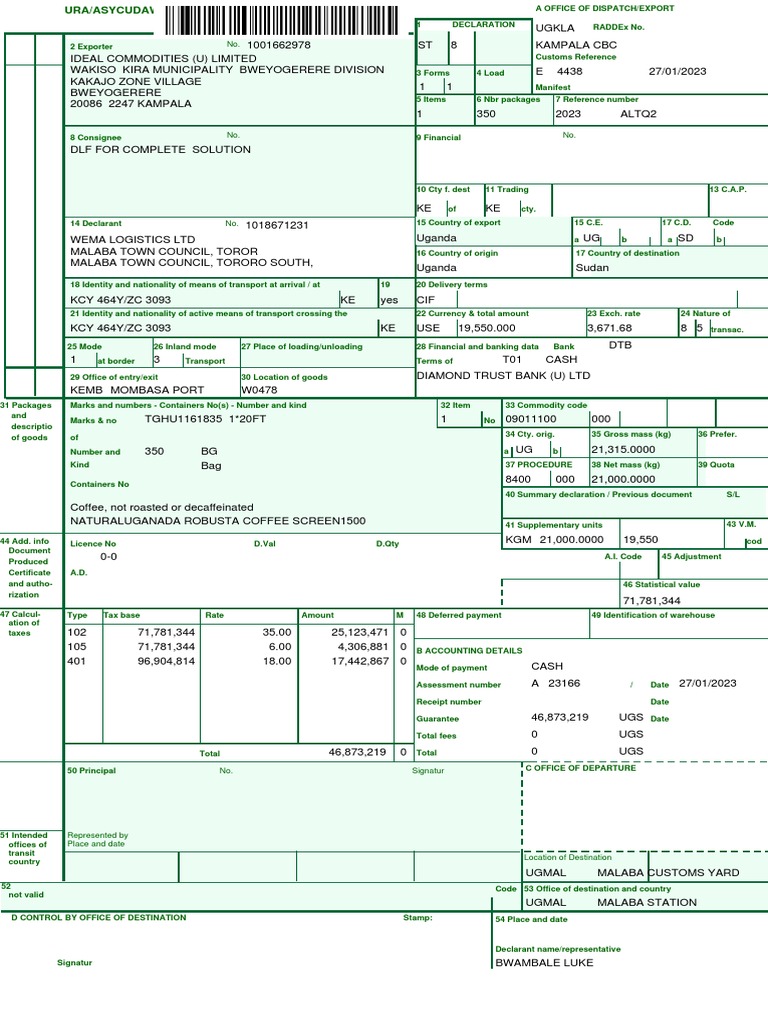Screen dimensions: 768x1024
Task: Click the Consignee name DLF FOR COMPLETE SOLUTION
Action: pyautogui.click(x=161, y=150)
